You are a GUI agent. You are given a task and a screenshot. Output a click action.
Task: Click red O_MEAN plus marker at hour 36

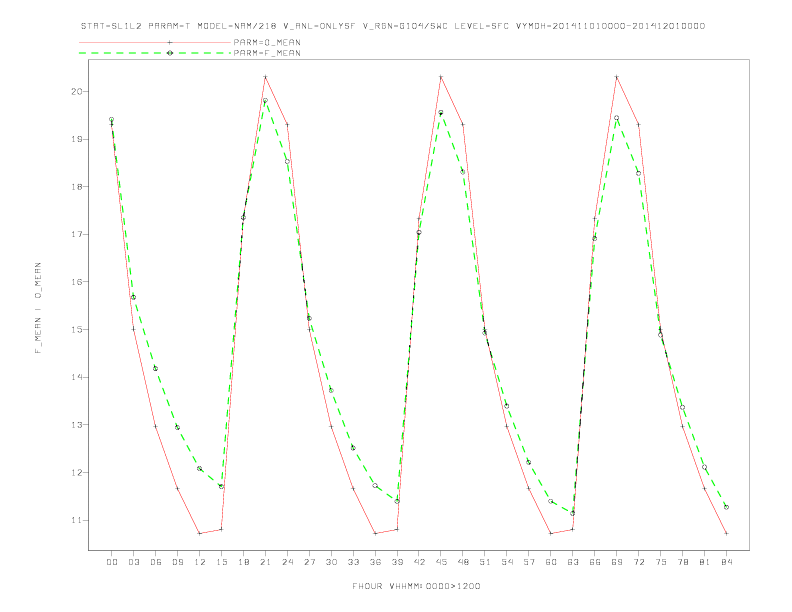coord(375,533)
